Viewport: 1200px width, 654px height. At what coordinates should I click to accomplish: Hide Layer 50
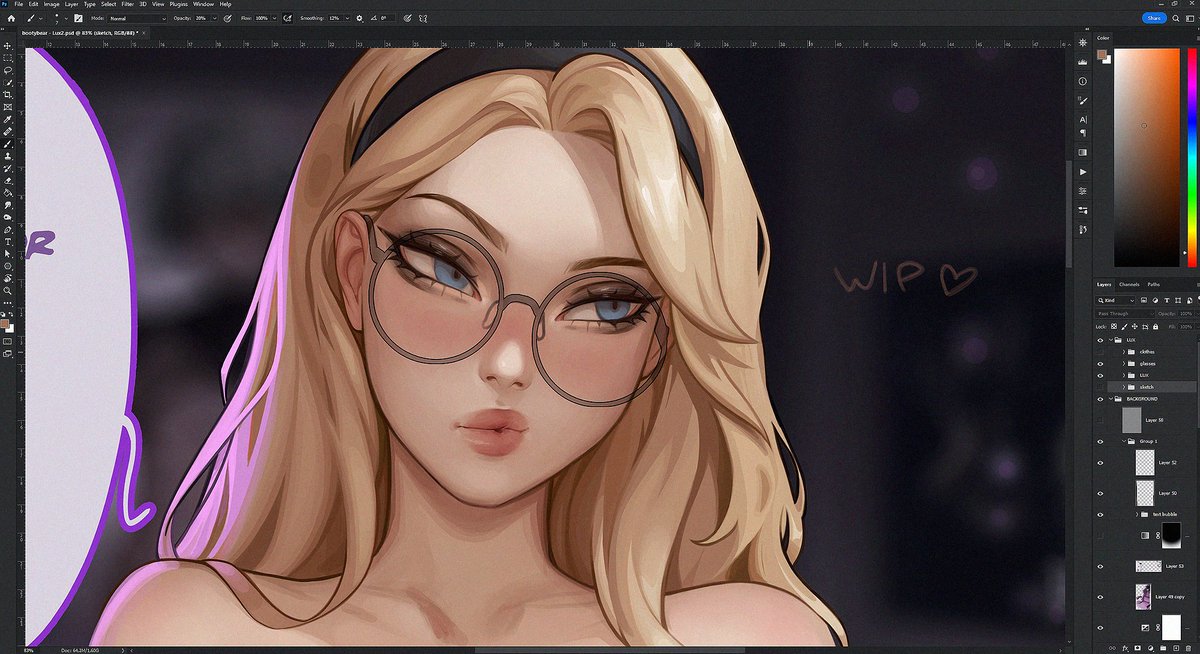(1100, 493)
